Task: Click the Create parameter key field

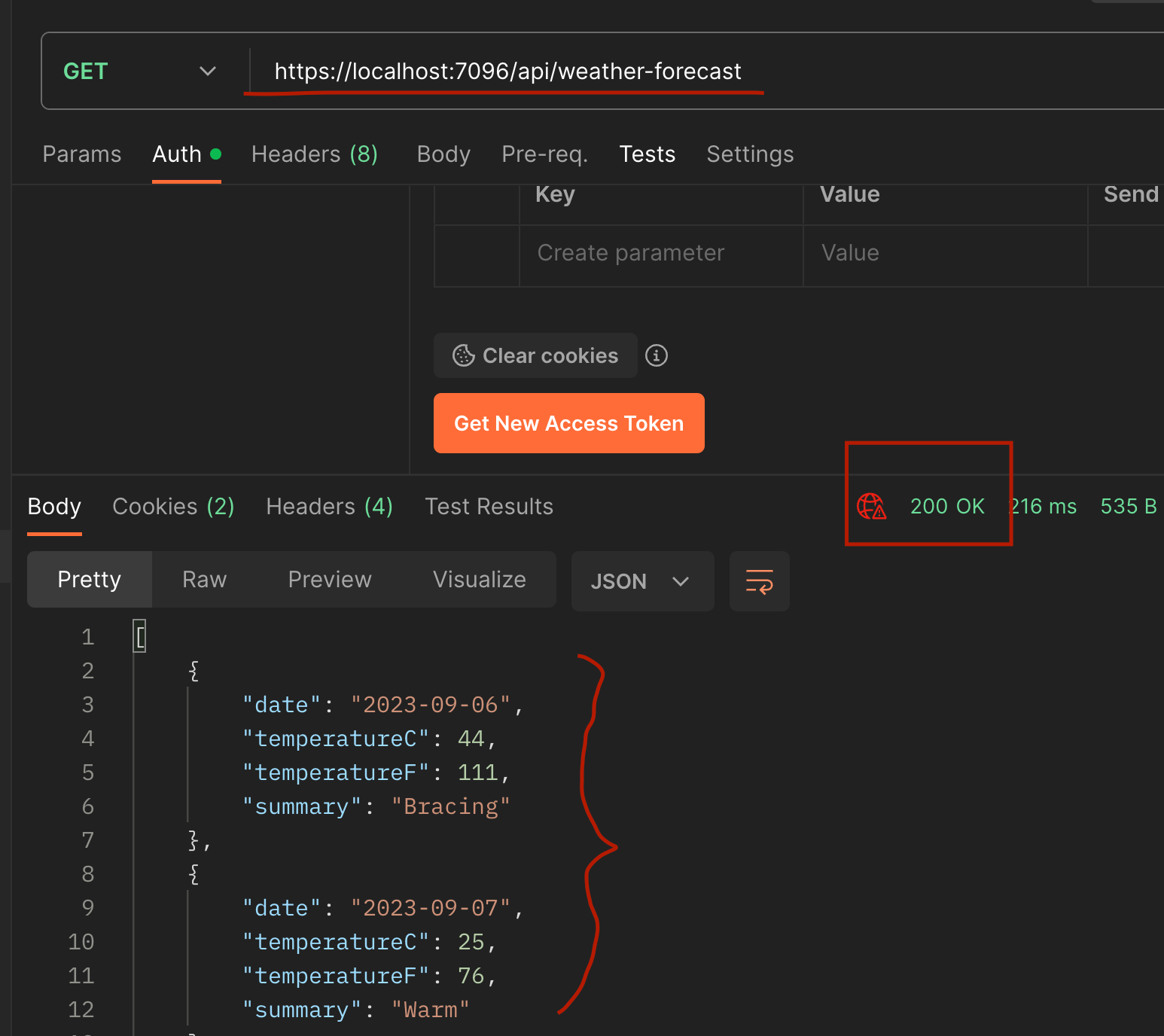Action: pyautogui.click(x=661, y=253)
